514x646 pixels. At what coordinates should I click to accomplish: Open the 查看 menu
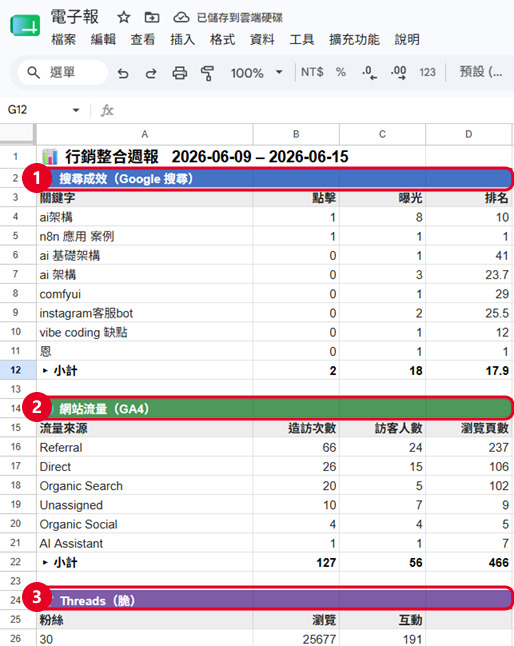pos(143,40)
